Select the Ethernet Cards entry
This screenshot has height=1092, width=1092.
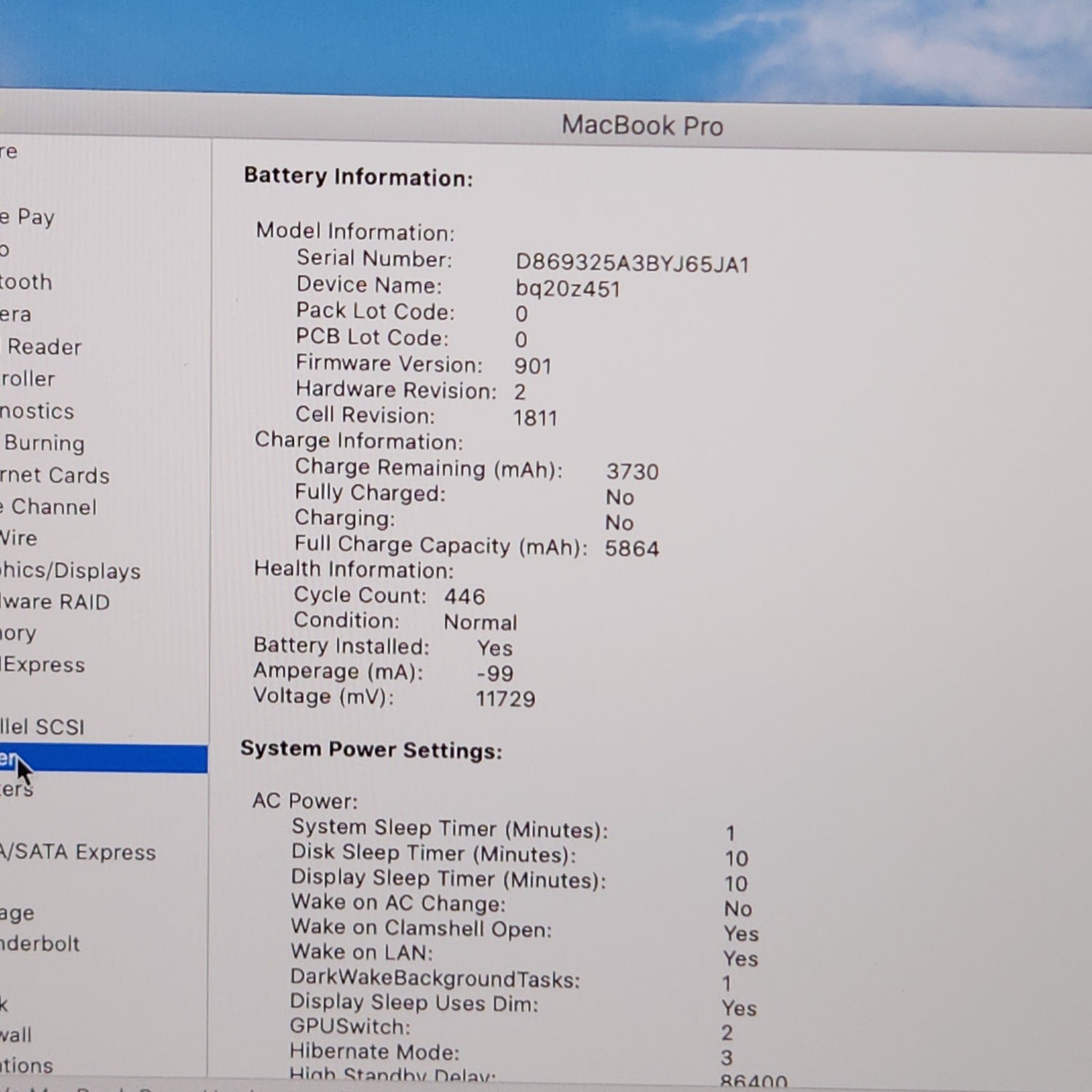pos(55,475)
